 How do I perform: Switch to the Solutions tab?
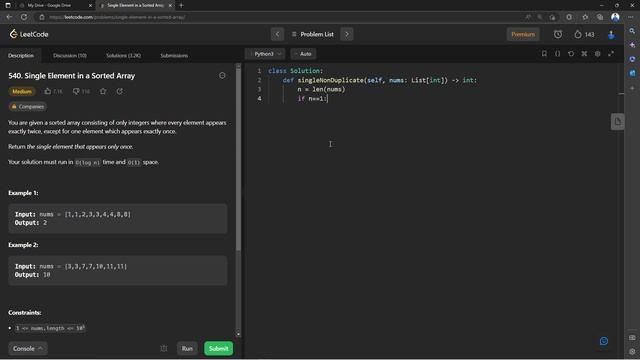click(124, 56)
